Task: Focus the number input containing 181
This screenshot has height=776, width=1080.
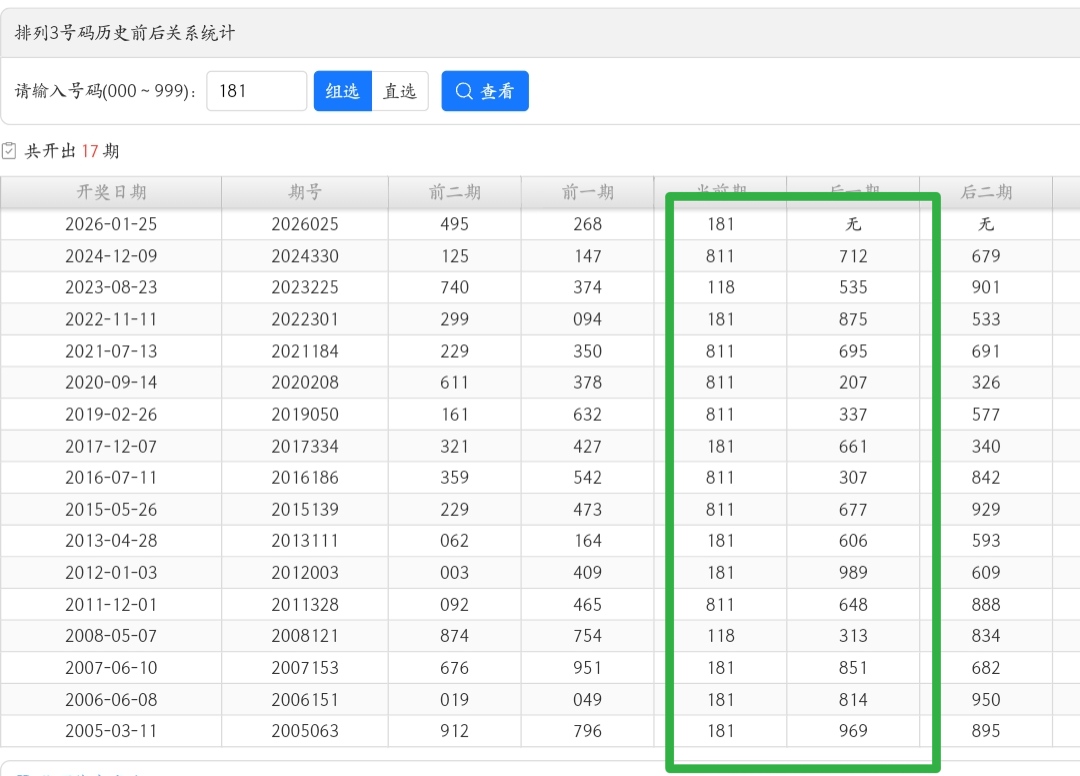Action: point(256,91)
